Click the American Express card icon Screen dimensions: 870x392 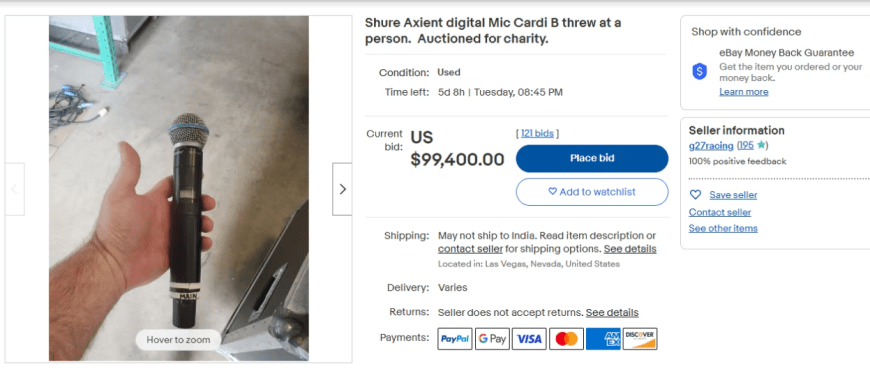click(x=603, y=339)
